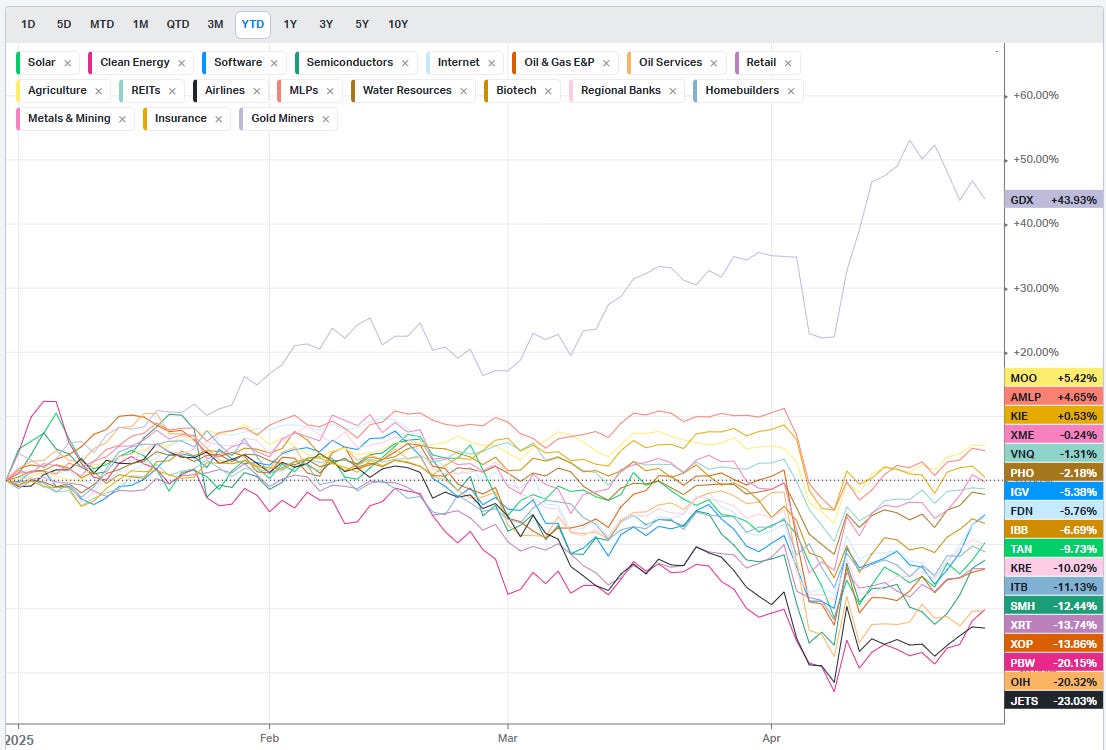This screenshot has height=750, width=1106.
Task: Click the IGV -5.38% value tag
Action: [1054, 492]
